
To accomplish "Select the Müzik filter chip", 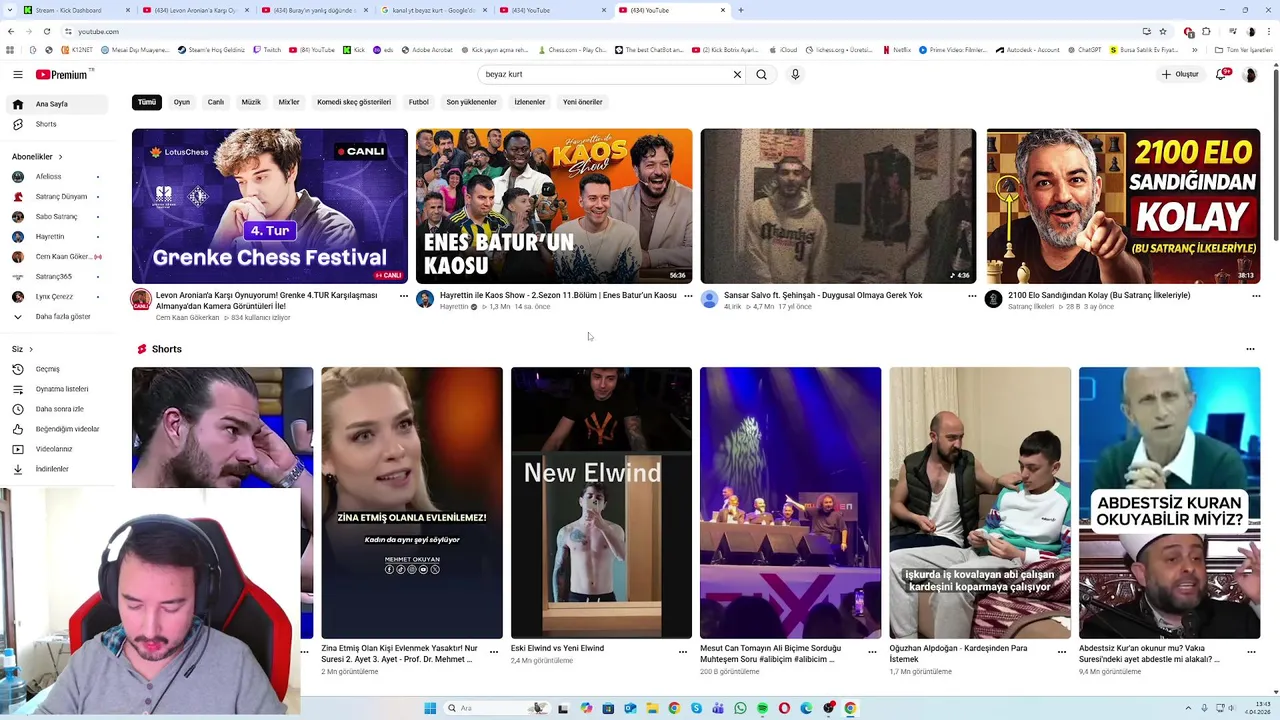I will click(251, 102).
